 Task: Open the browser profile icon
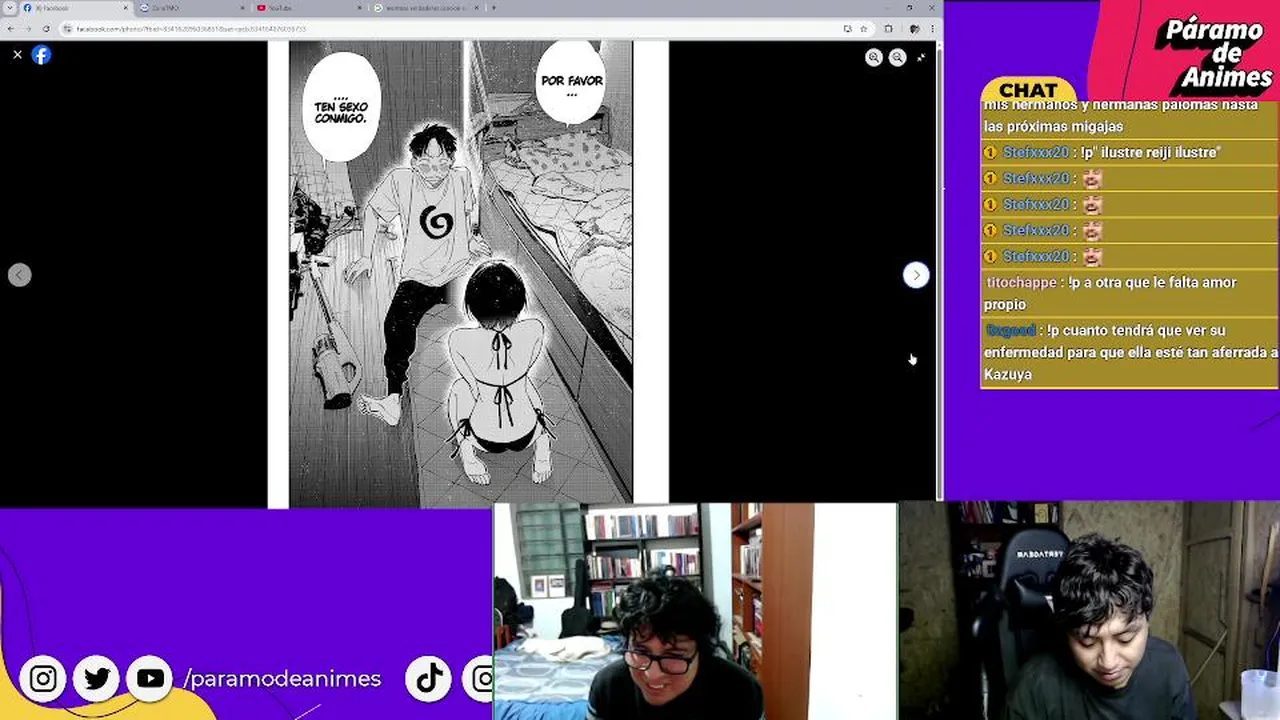914,29
